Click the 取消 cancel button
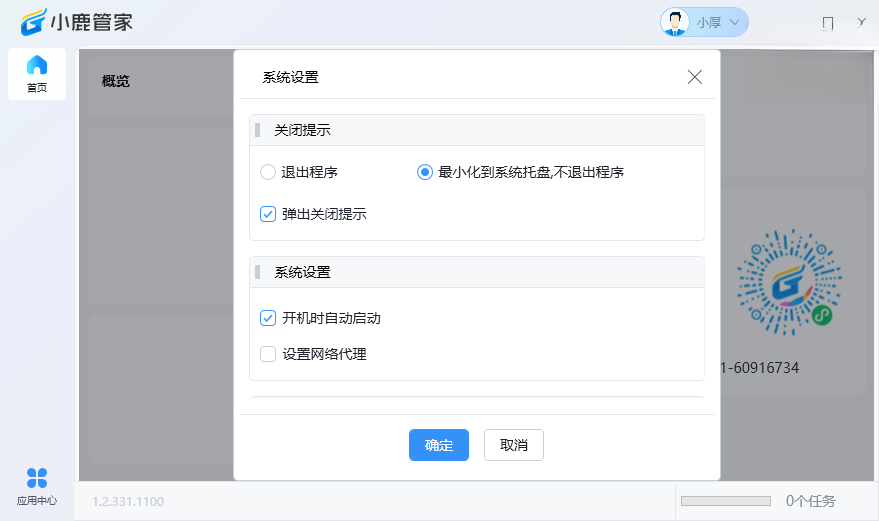879x521 pixels. [x=513, y=445]
